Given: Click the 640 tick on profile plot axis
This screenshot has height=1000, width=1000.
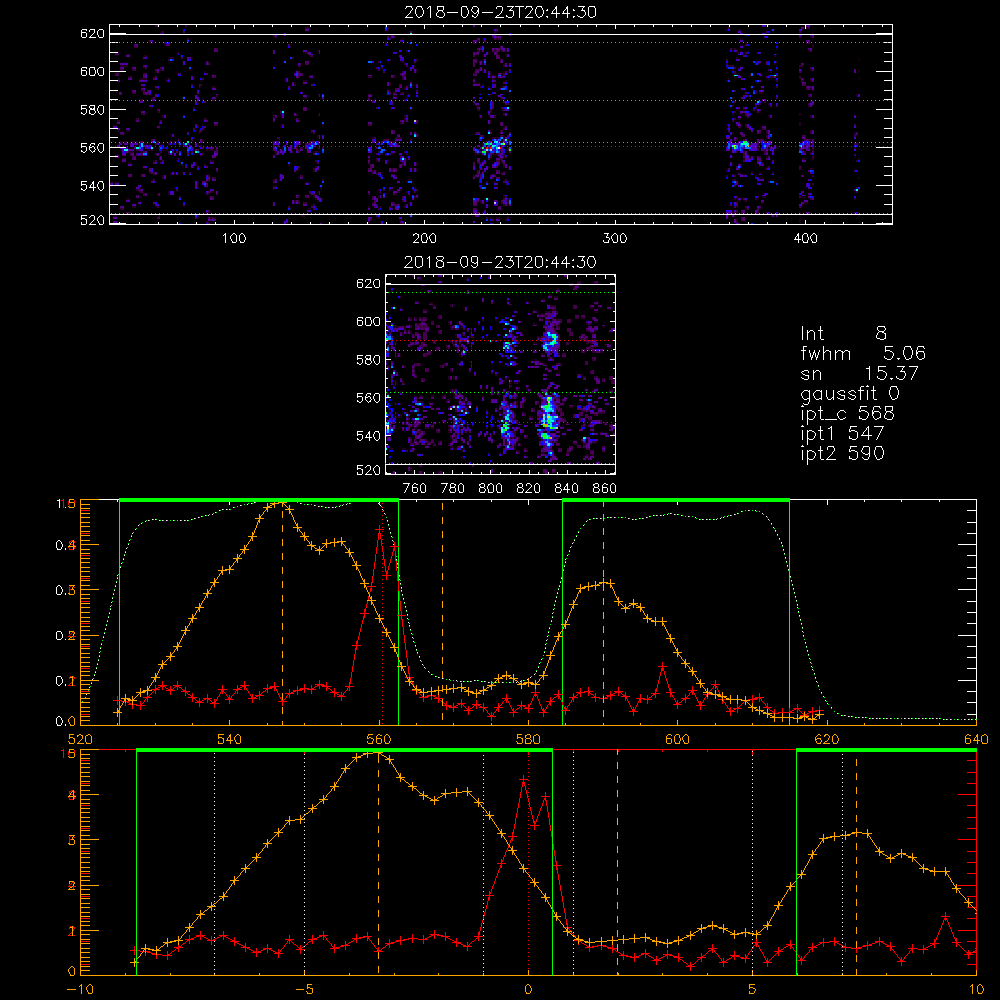Looking at the screenshot, I should click(x=976, y=740).
